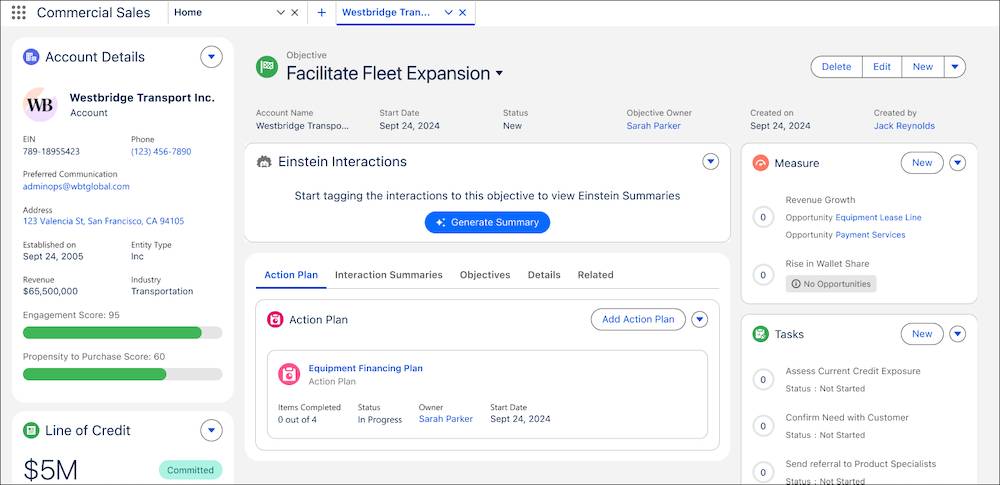Click the Einstein Interactions icon

pyautogui.click(x=264, y=162)
